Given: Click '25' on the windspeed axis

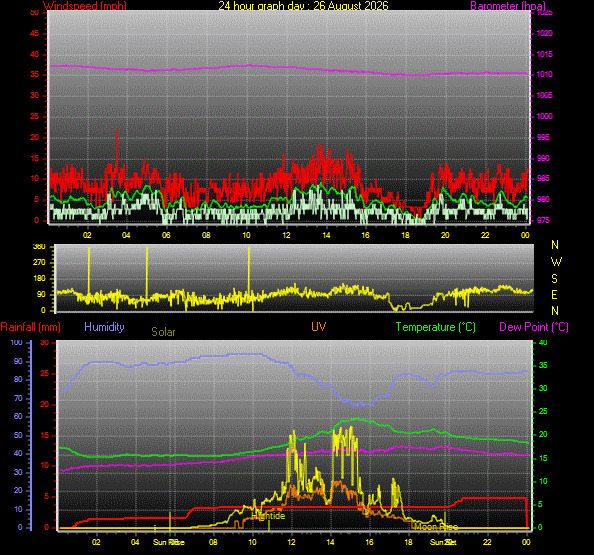Looking at the screenshot, I should 34,116.
